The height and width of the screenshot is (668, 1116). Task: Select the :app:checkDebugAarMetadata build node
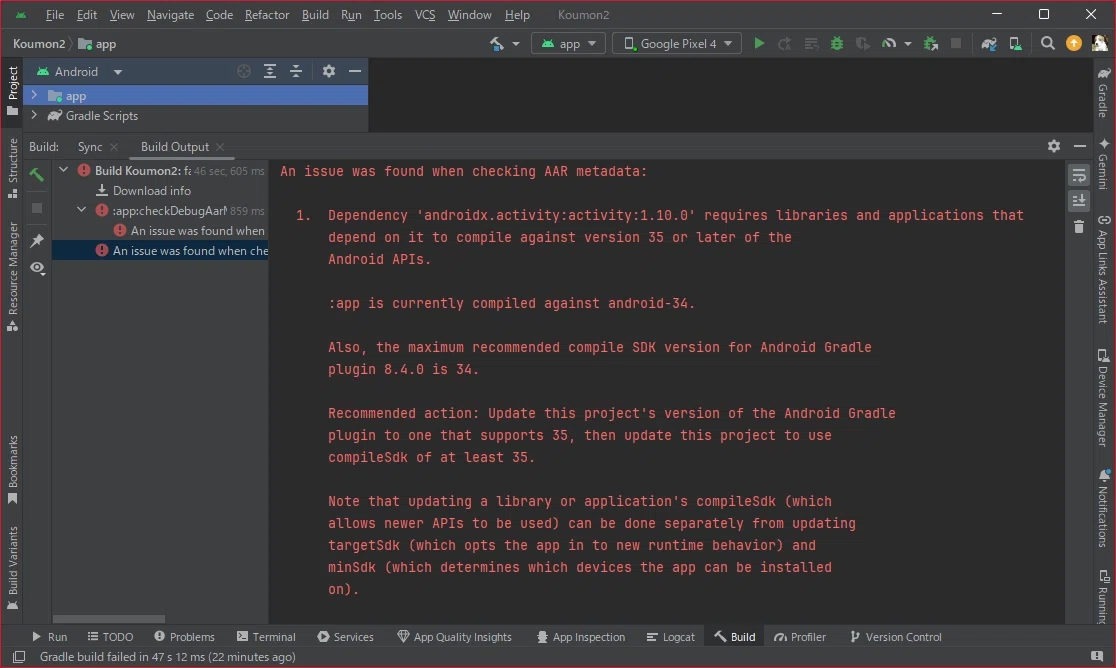click(169, 211)
